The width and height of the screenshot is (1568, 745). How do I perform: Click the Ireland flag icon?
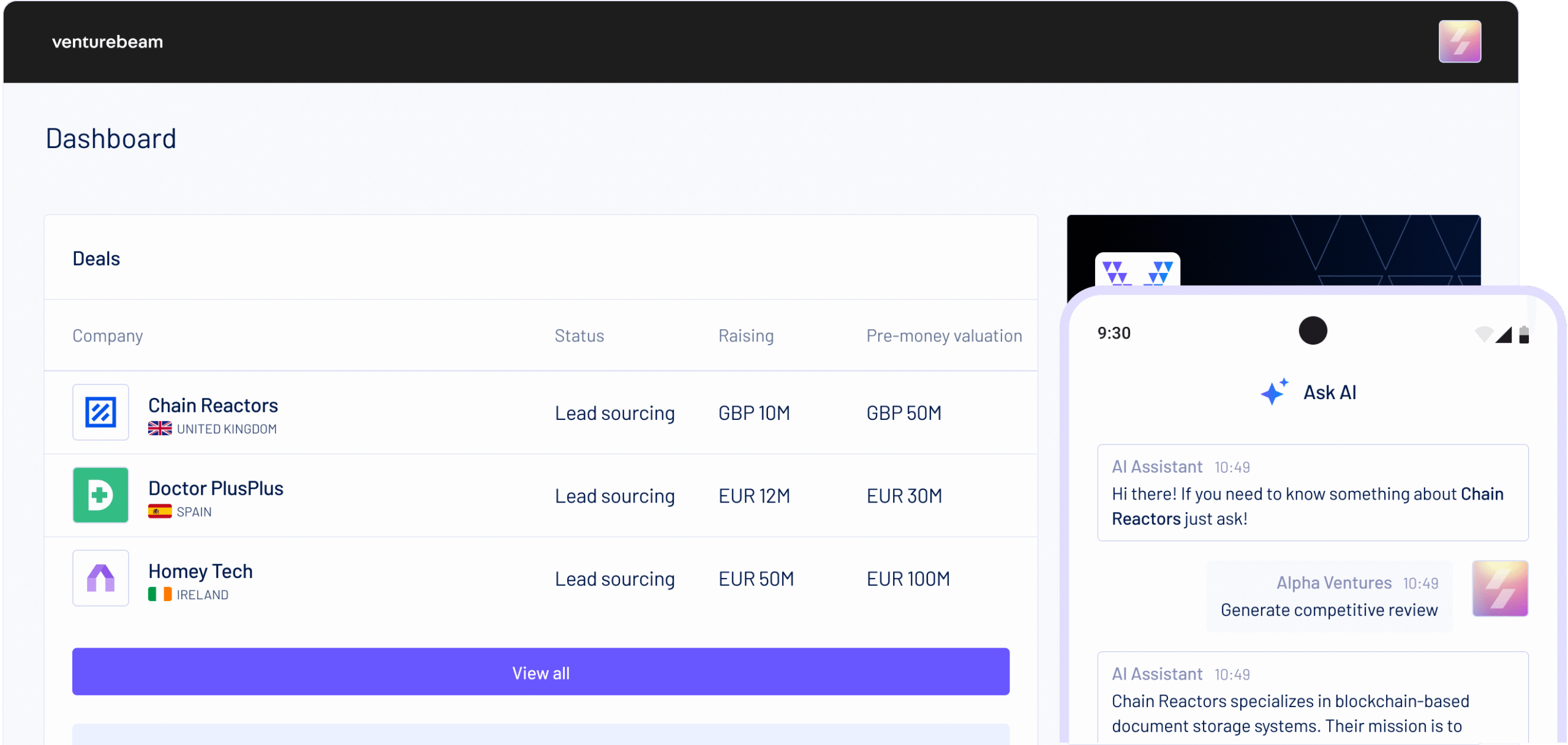(x=160, y=594)
